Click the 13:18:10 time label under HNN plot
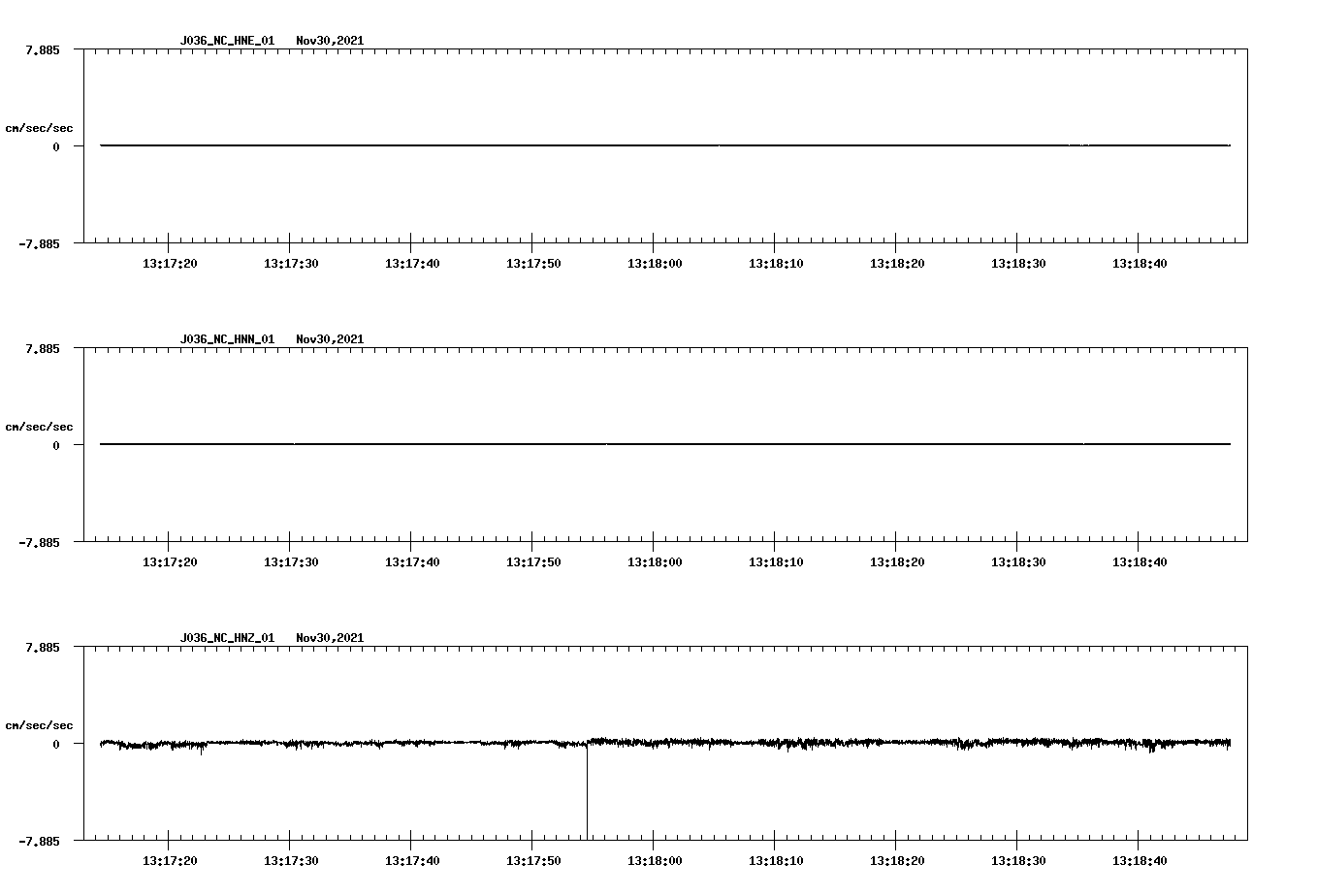The height and width of the screenshot is (896, 1317). click(x=776, y=562)
